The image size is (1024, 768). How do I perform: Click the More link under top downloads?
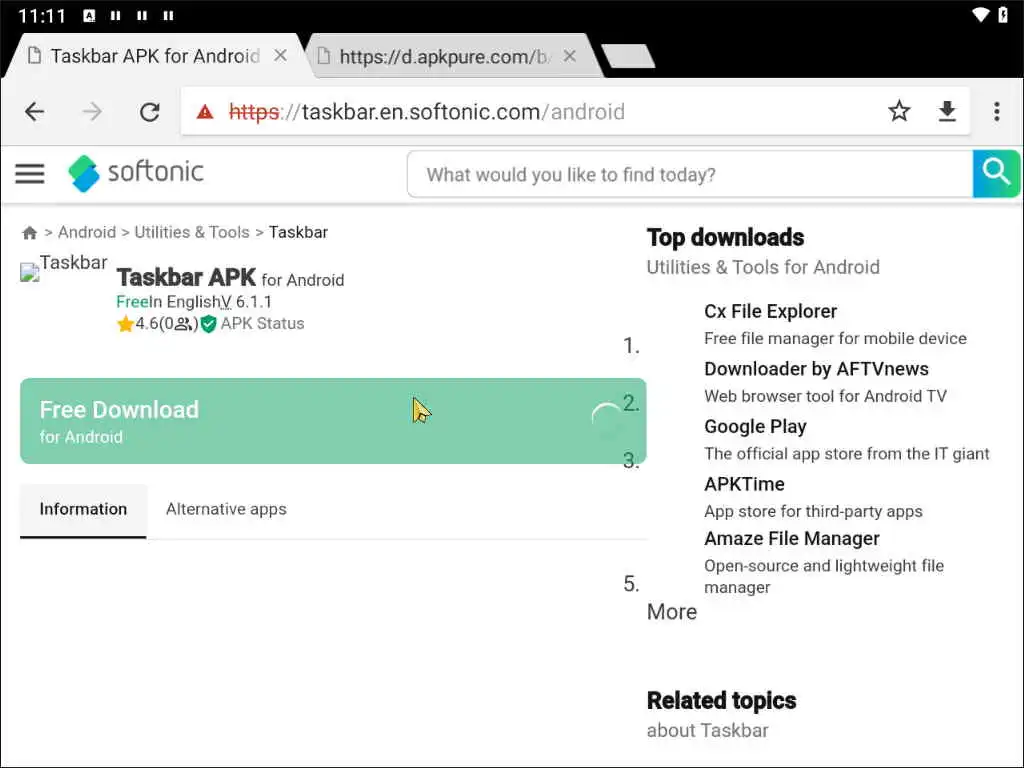point(672,612)
